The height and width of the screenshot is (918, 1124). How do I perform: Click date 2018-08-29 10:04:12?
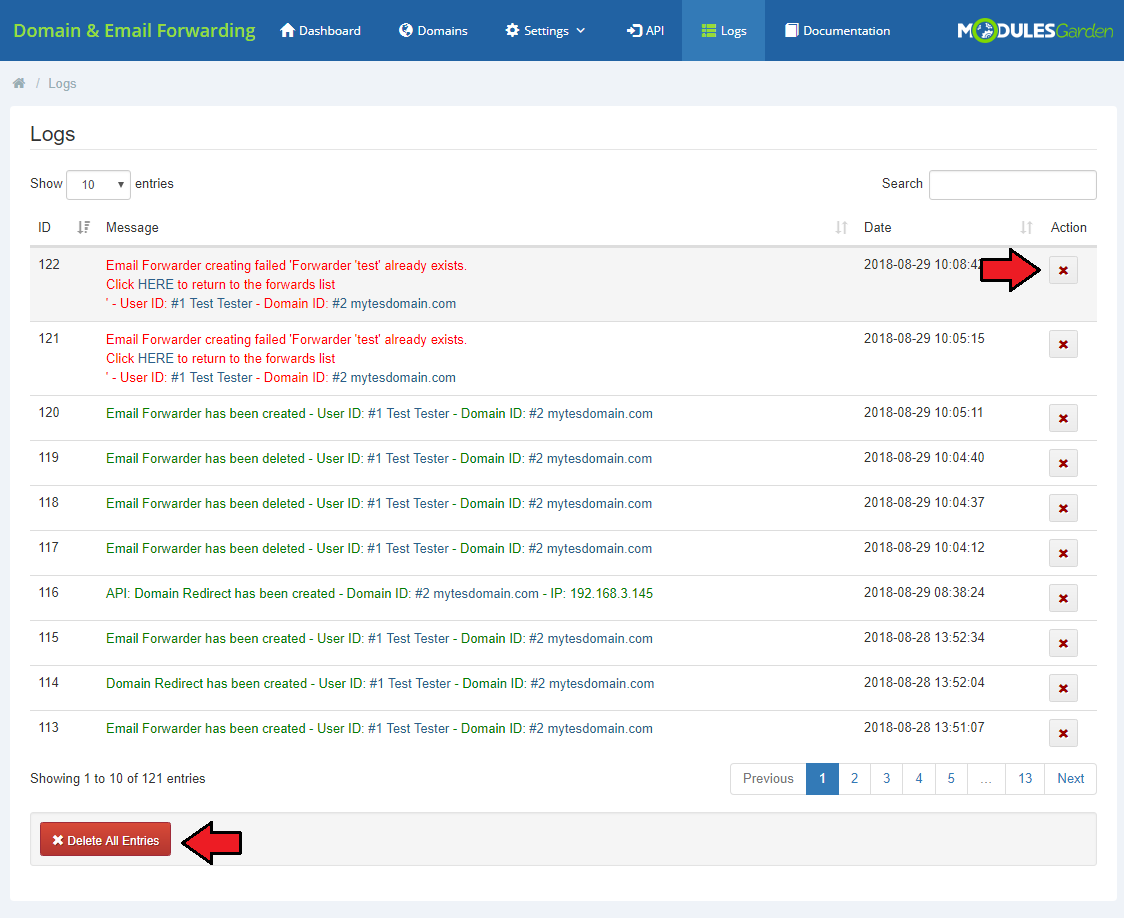pyautogui.click(x=924, y=548)
